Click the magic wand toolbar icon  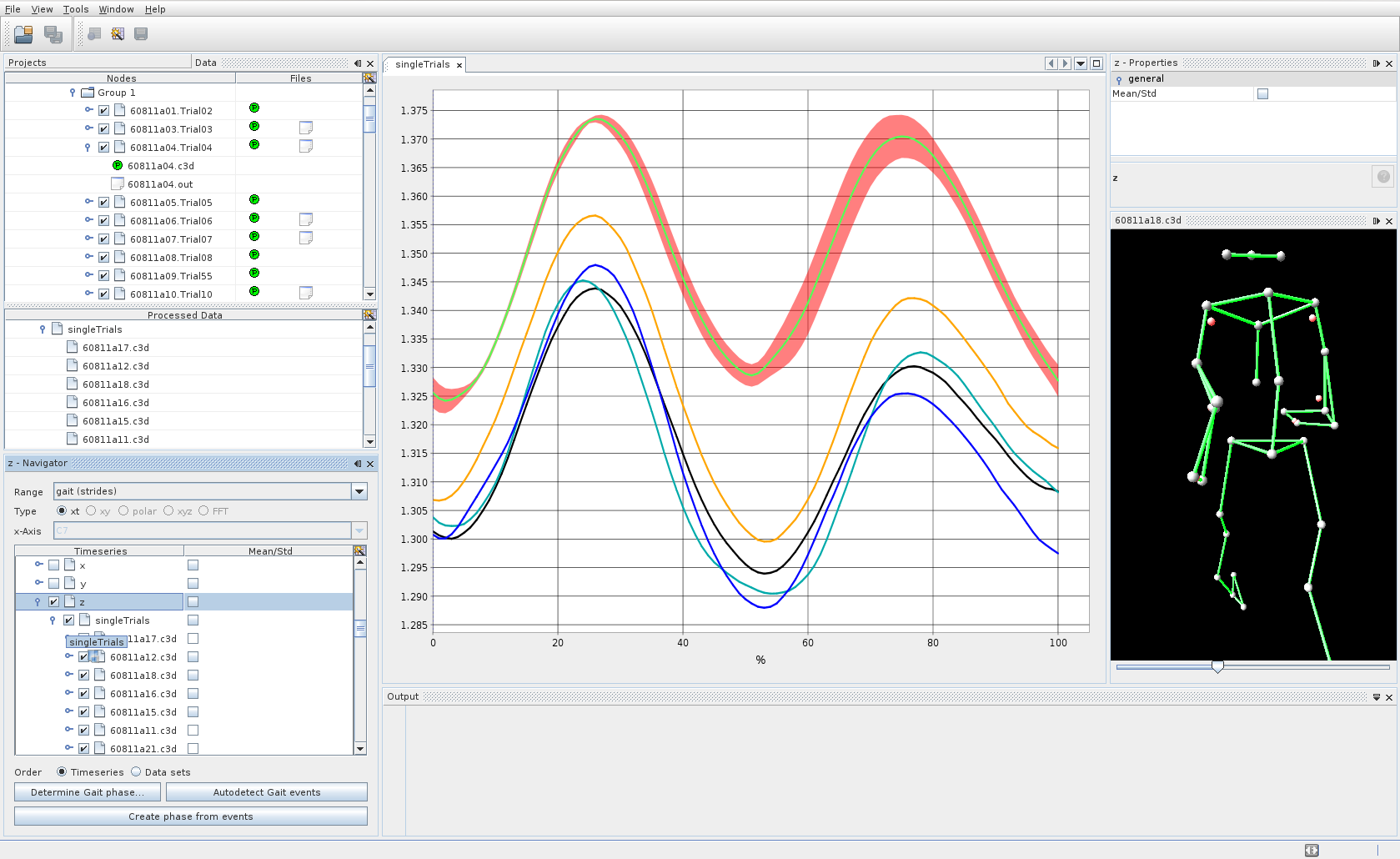(118, 34)
